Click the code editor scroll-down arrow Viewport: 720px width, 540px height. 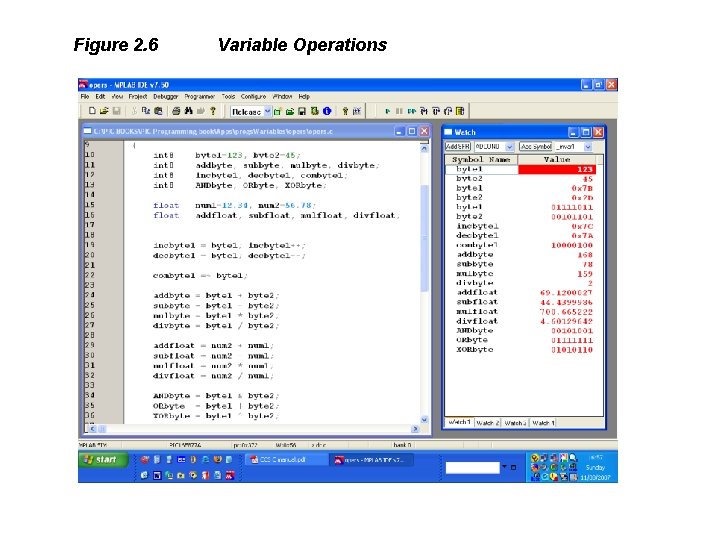(x=424, y=419)
